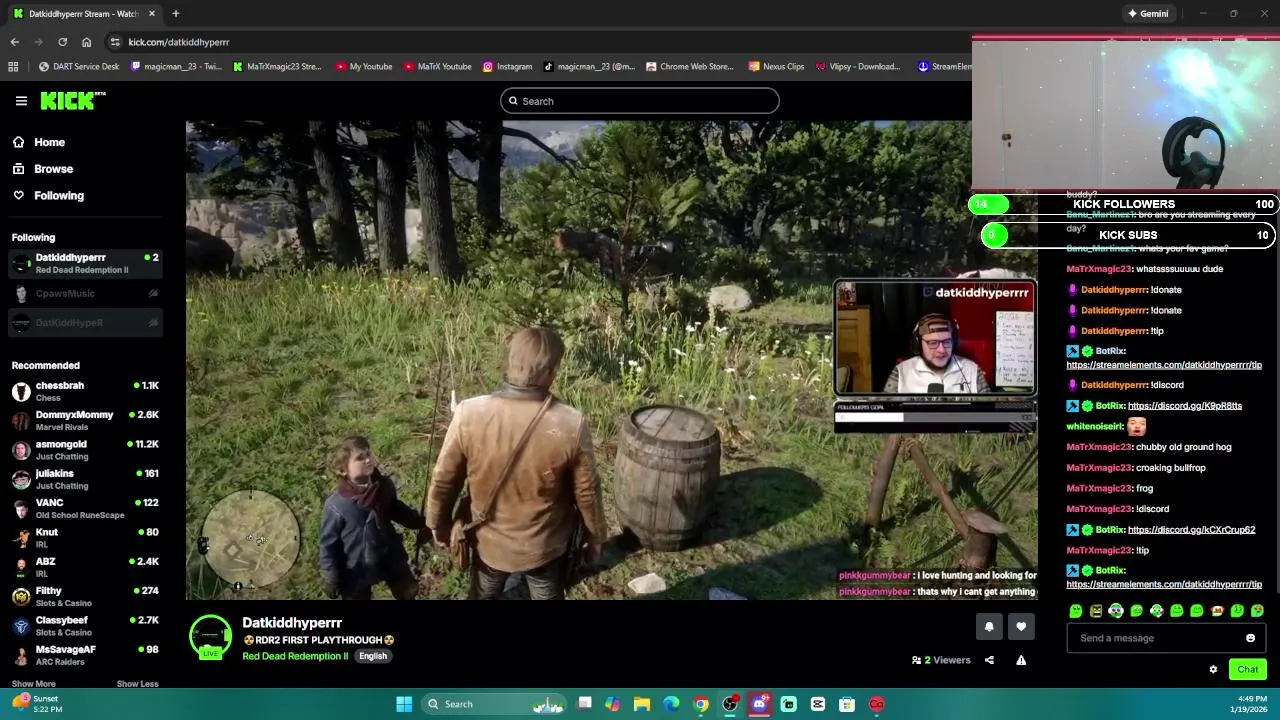Open the Chrome apps grid icon
Viewport: 1280px width, 720px height.
point(13,67)
